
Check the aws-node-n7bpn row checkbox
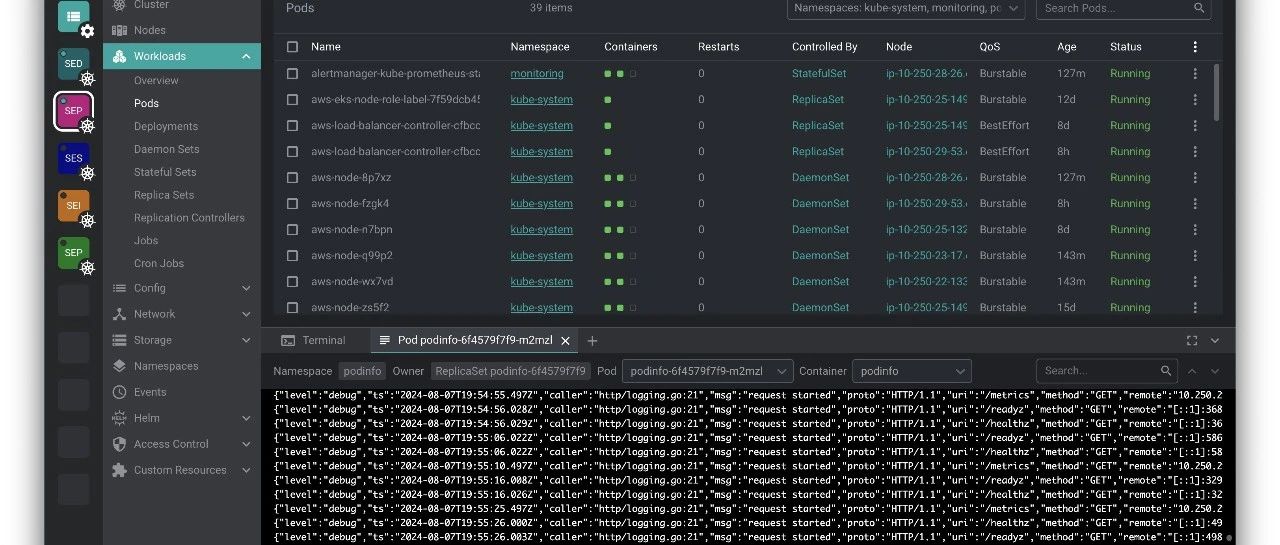point(292,230)
